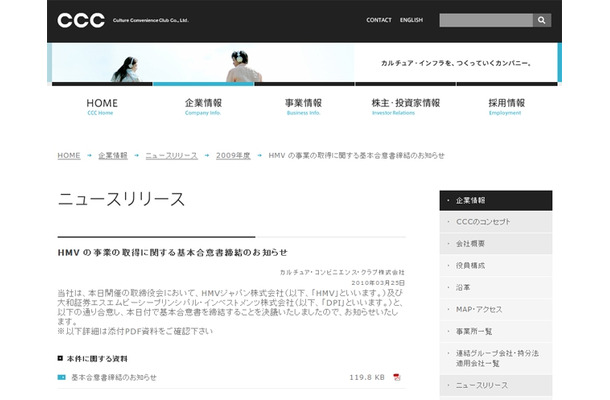Open 連結グループ会社・持分法適用会社一覧 in the sidebar
Image resolution: width=610 pixels, height=400 pixels.
(x=496, y=358)
